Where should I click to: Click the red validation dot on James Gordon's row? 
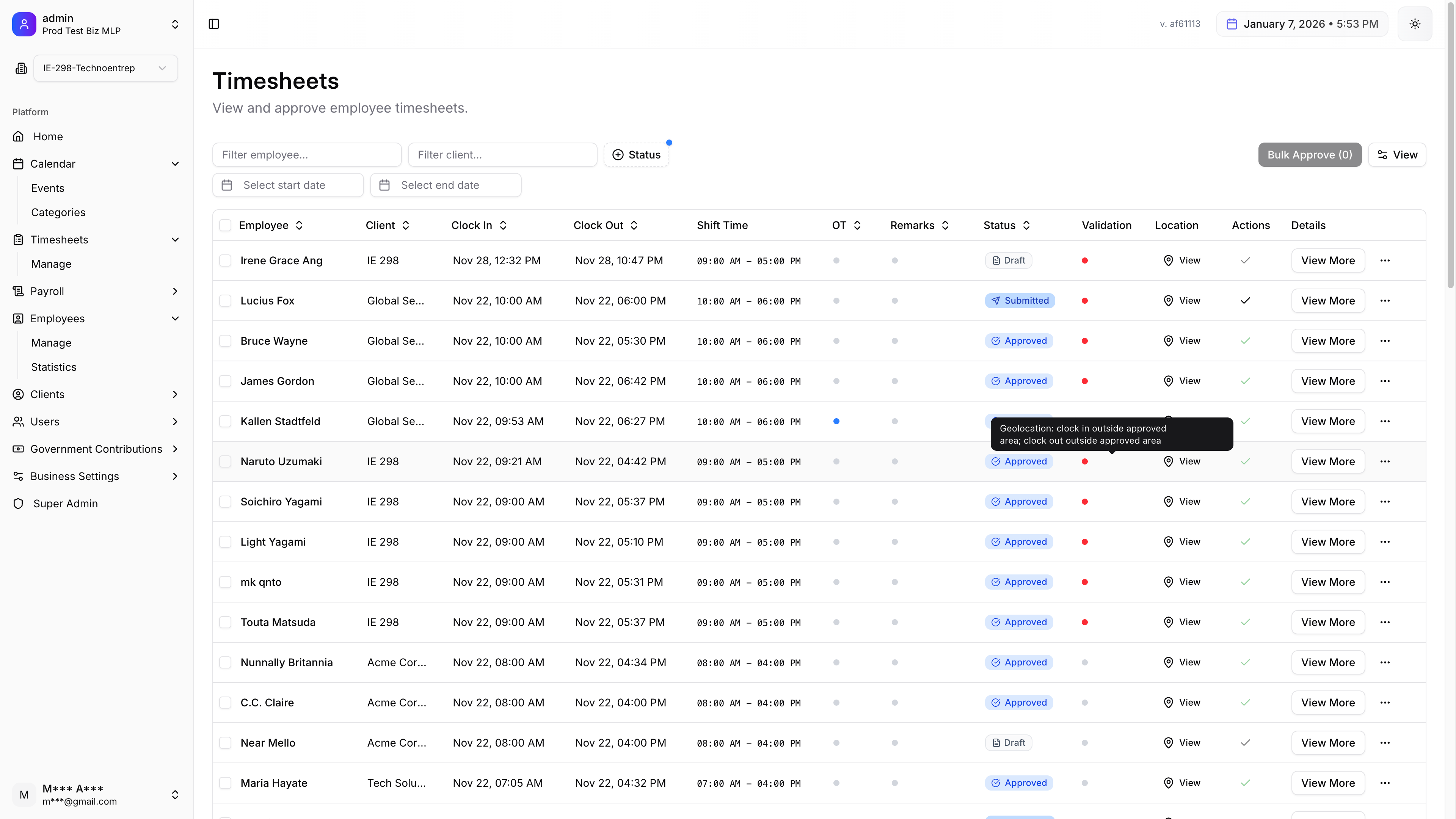1085,381
